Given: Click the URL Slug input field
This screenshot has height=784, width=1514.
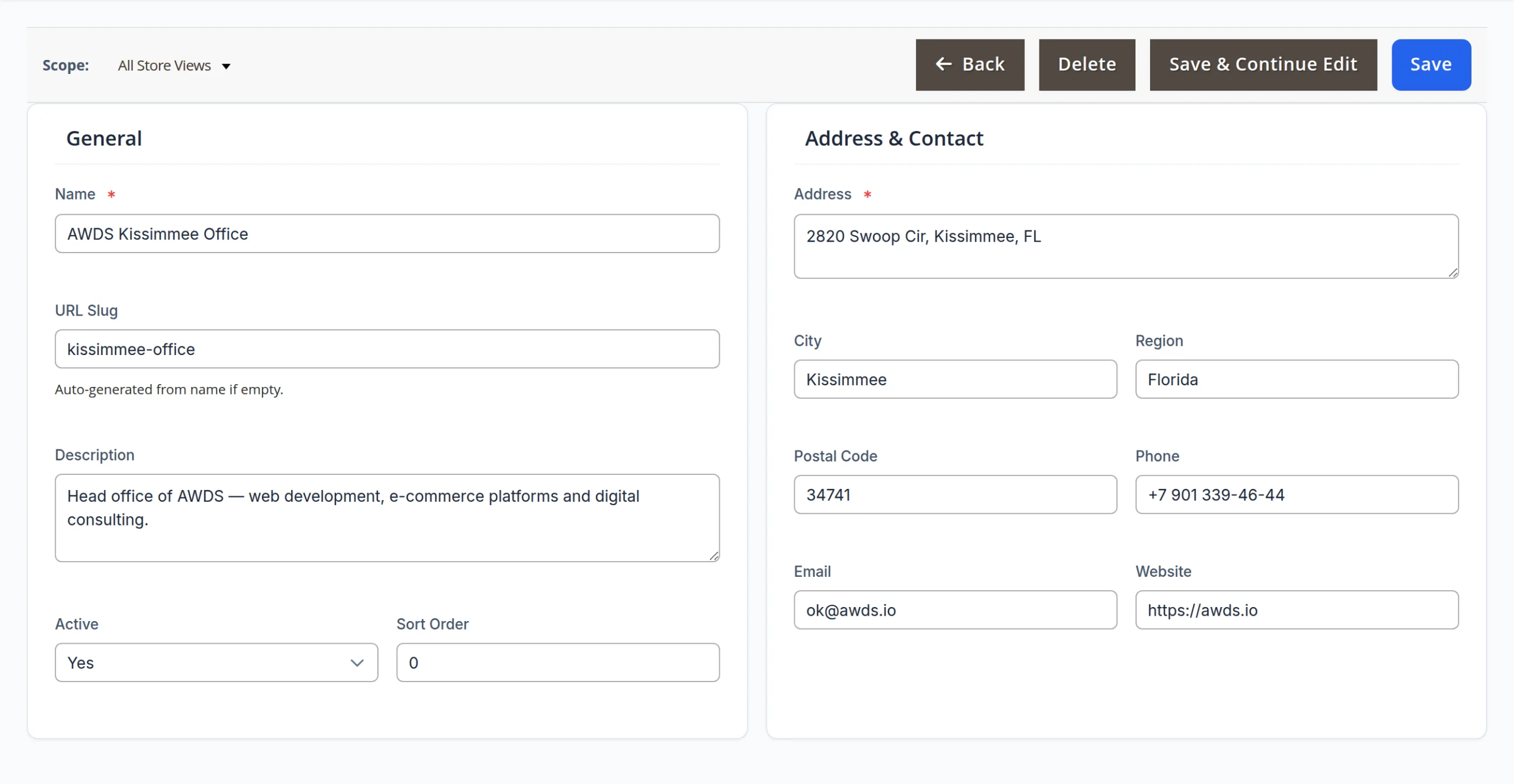Looking at the screenshot, I should point(387,349).
